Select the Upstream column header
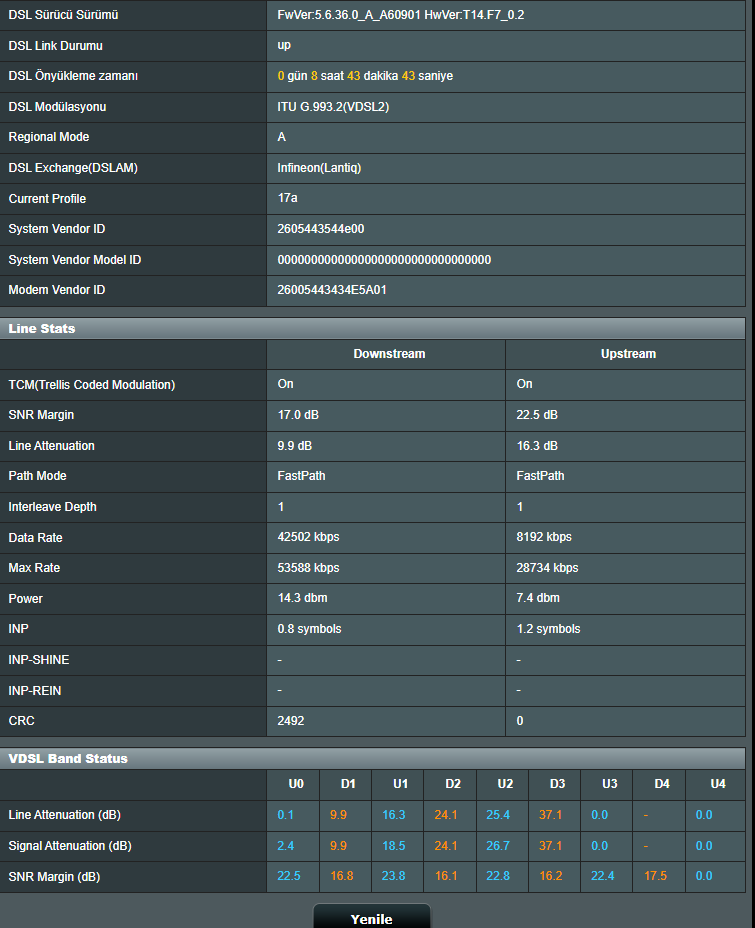Viewport: 755px width, 928px height. coord(628,354)
